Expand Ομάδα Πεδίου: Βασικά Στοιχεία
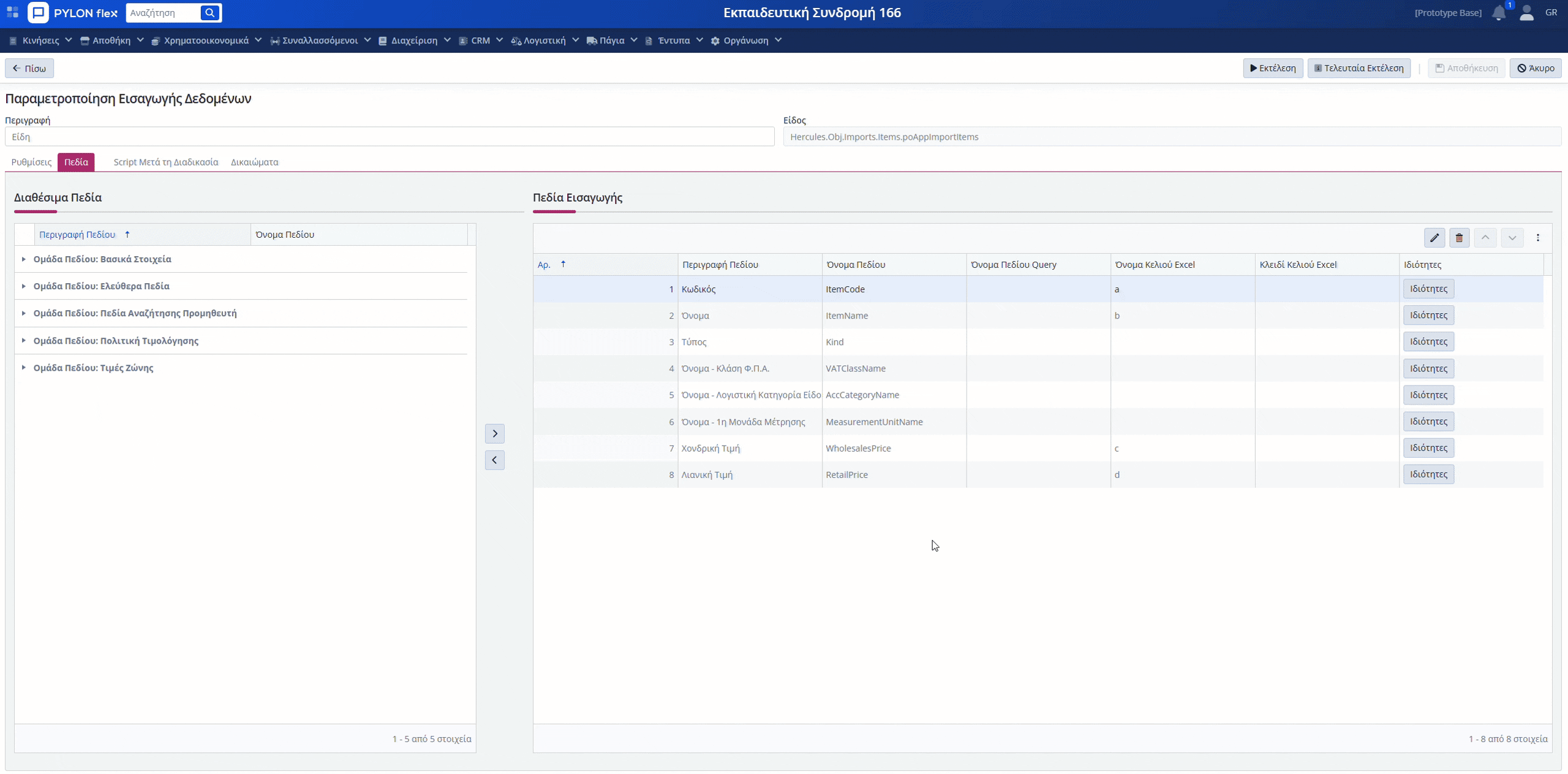 click(23, 259)
